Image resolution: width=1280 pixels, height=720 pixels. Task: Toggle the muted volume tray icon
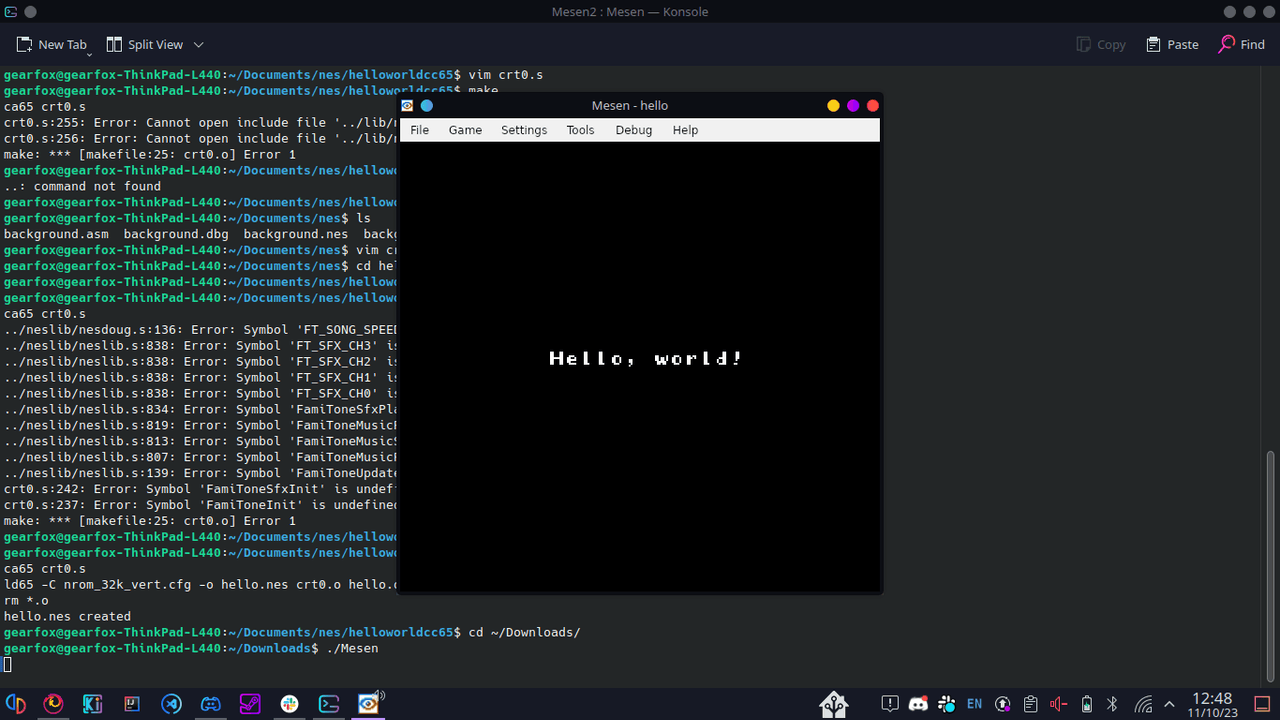1058,704
